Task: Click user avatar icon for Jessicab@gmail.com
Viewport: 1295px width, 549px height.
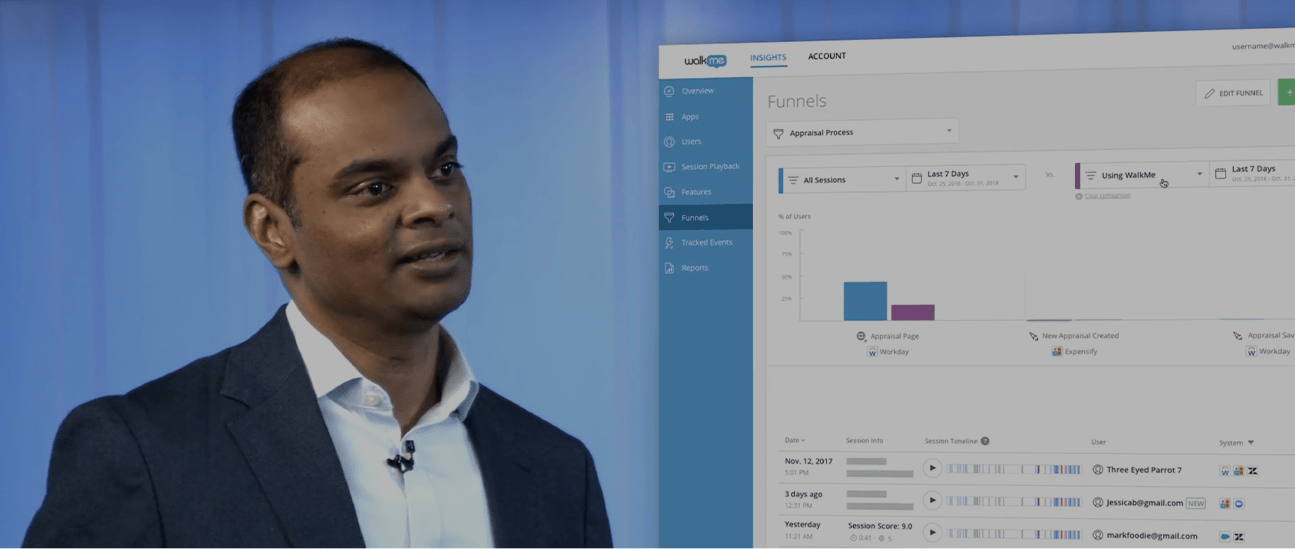Action: 1097,503
